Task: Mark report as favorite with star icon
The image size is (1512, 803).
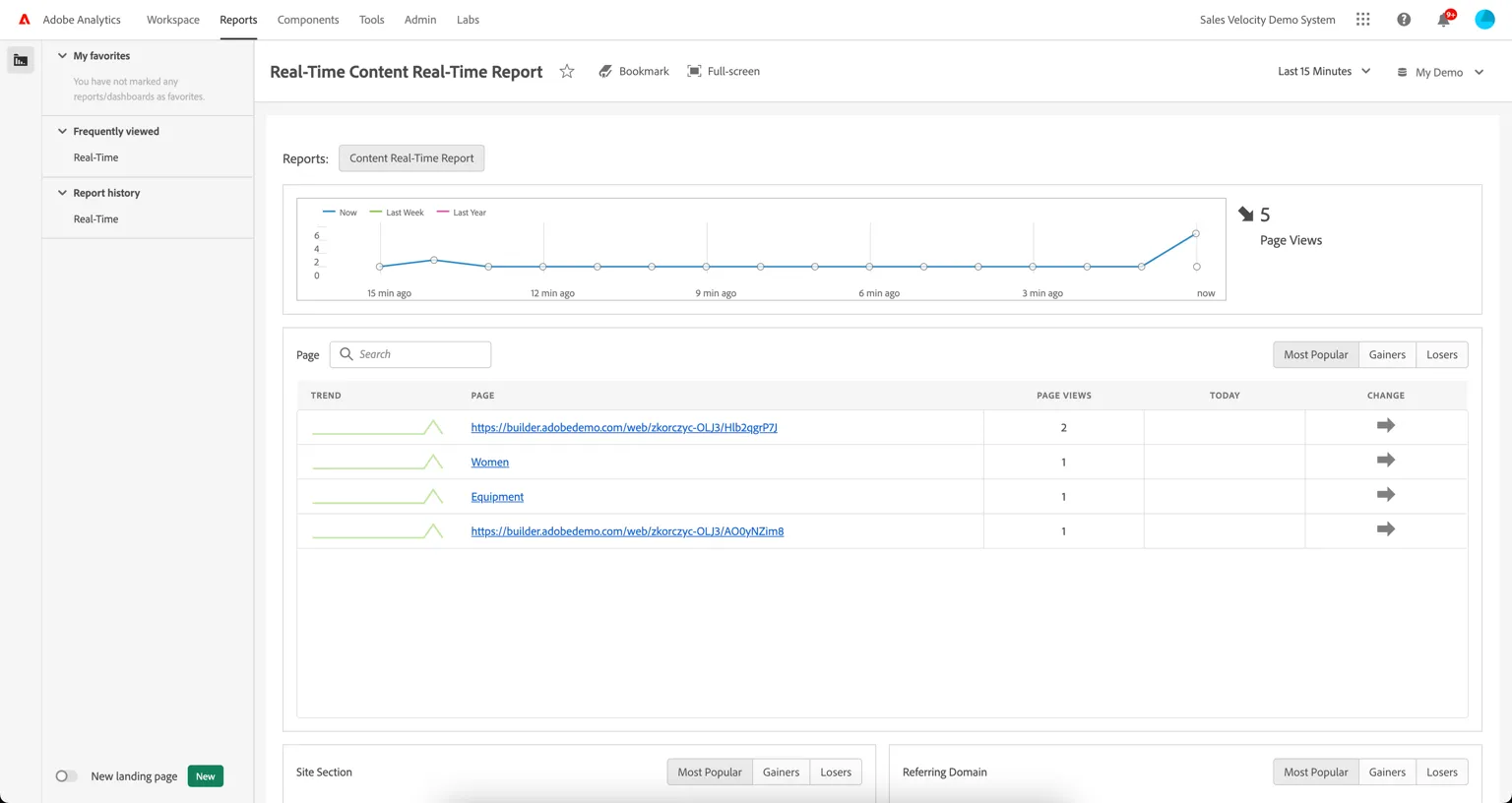Action: pyautogui.click(x=567, y=71)
